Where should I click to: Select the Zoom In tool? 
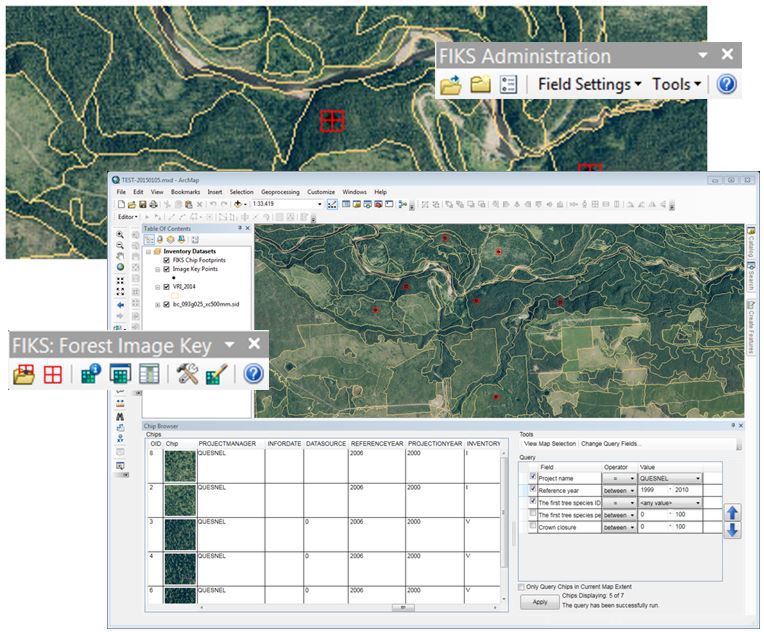click(x=120, y=235)
